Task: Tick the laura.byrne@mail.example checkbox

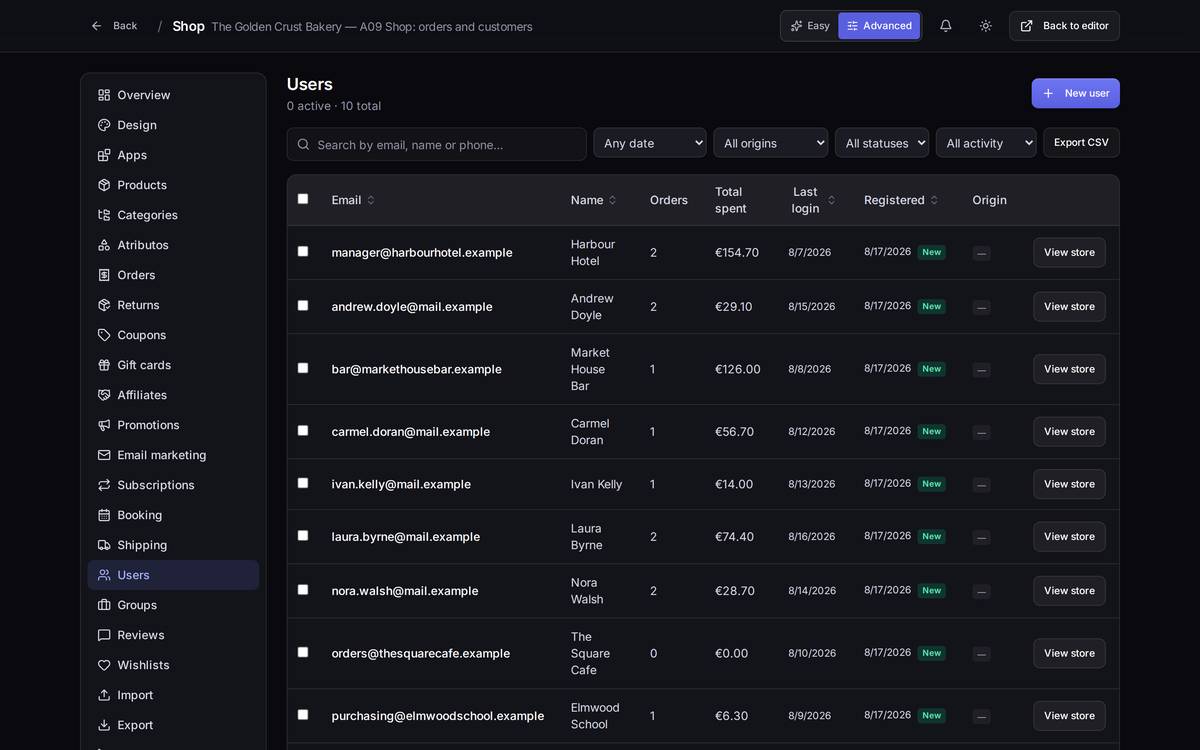Action: 303,535
